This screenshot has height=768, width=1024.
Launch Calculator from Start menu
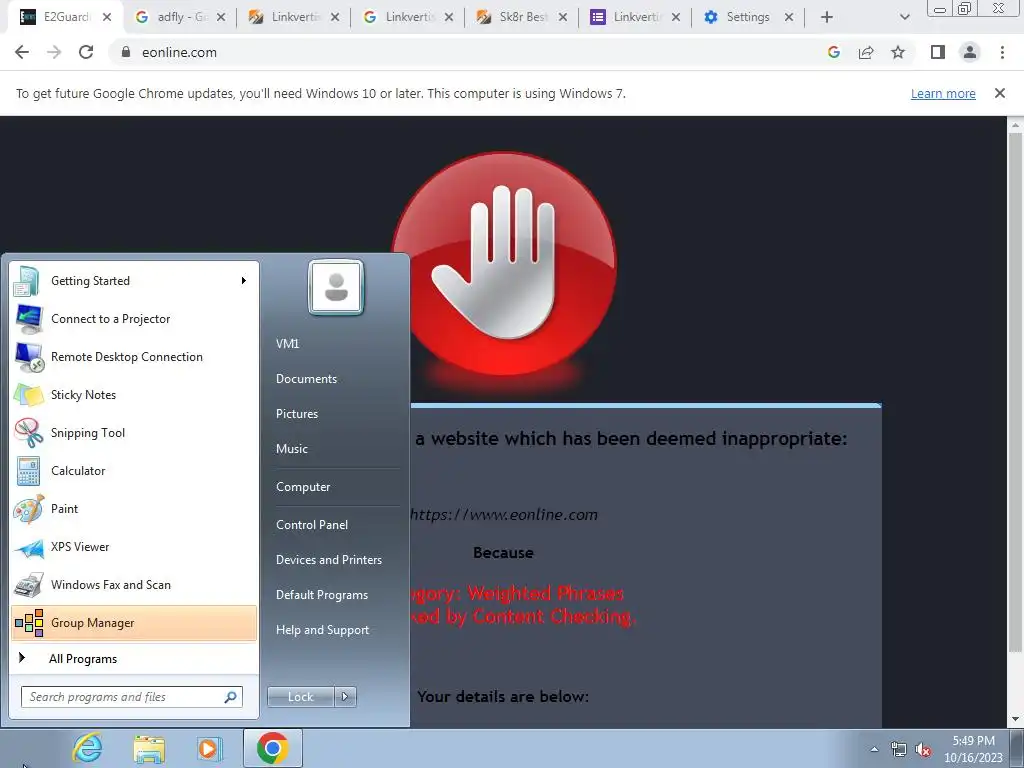[134, 470]
